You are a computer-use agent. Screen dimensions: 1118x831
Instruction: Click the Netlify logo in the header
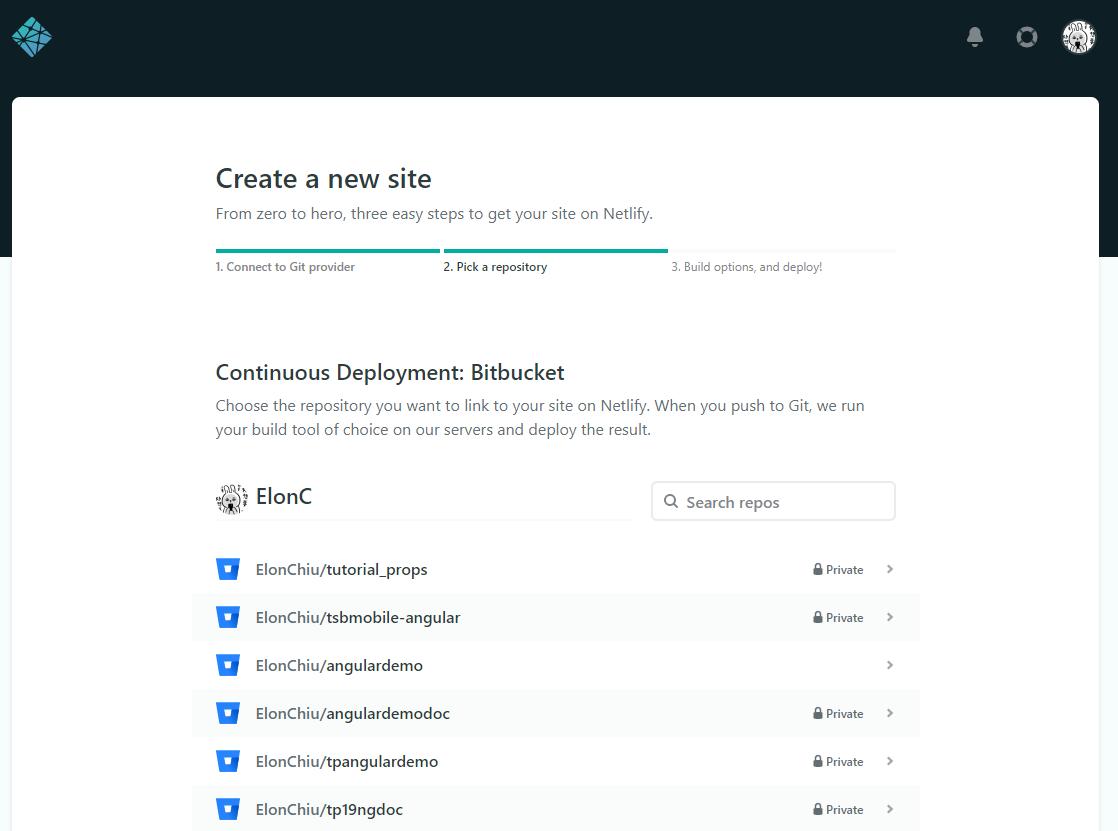point(32,37)
